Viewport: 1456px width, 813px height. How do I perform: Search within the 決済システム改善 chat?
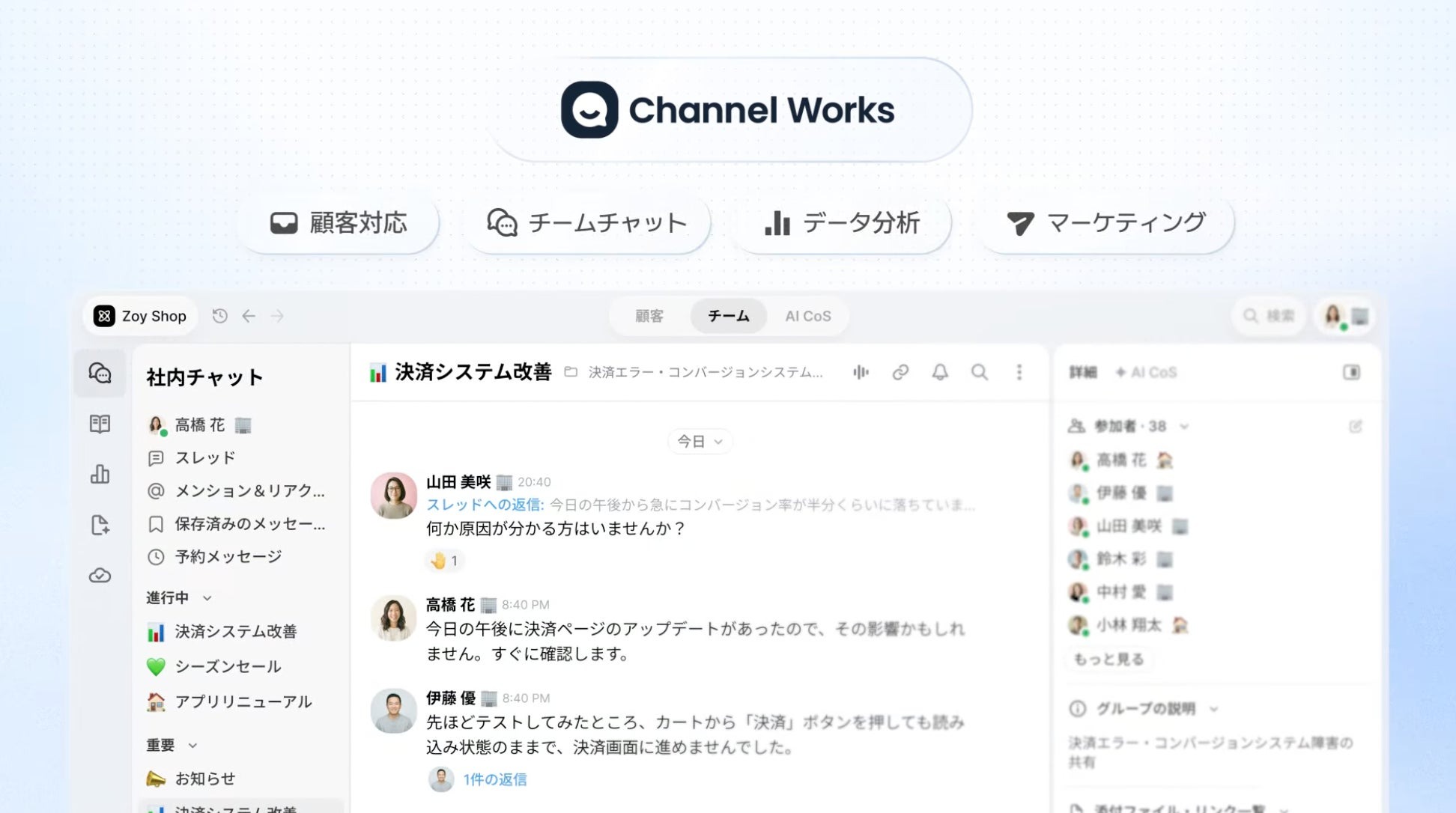point(979,372)
